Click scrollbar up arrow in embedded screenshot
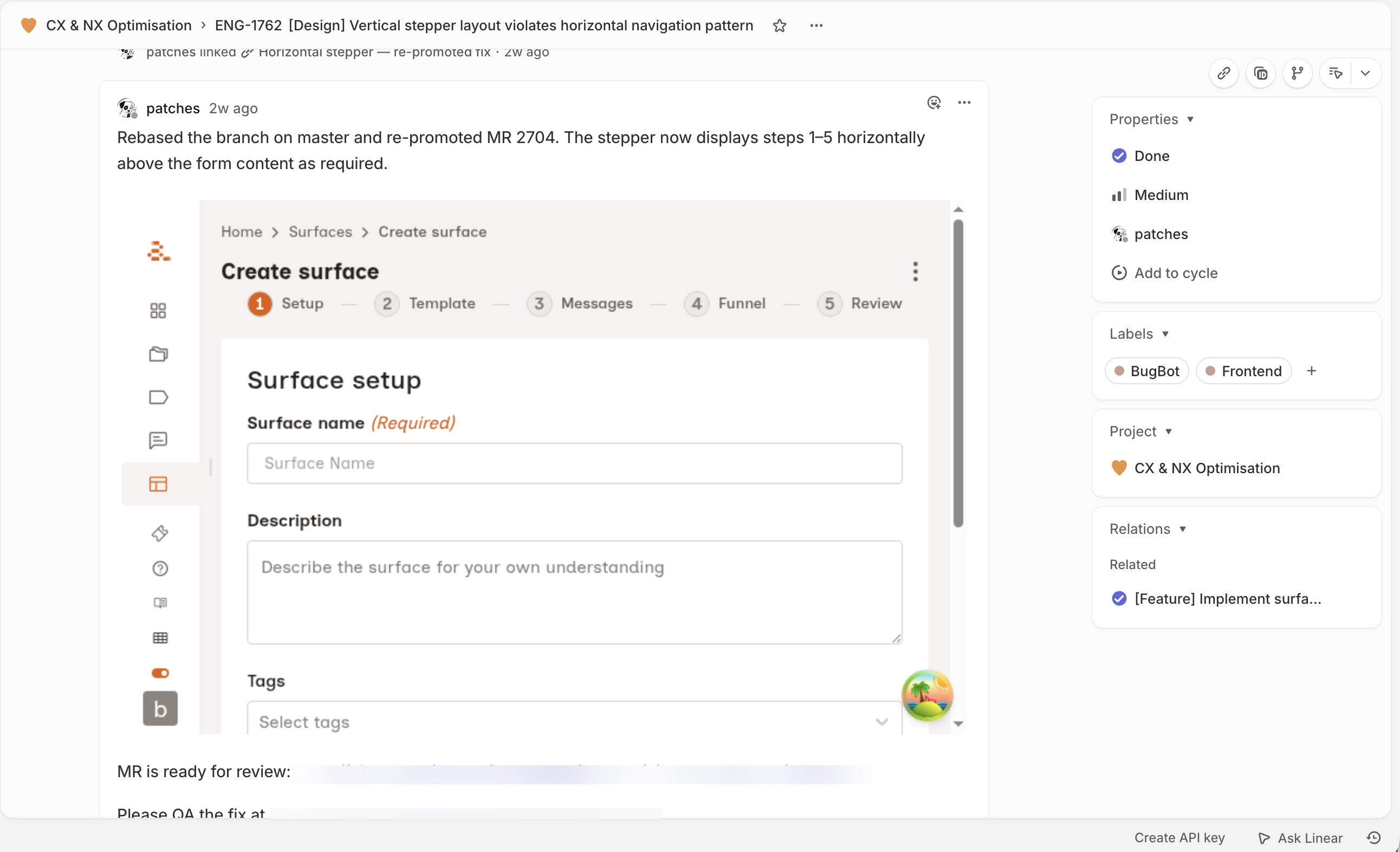 (958, 210)
